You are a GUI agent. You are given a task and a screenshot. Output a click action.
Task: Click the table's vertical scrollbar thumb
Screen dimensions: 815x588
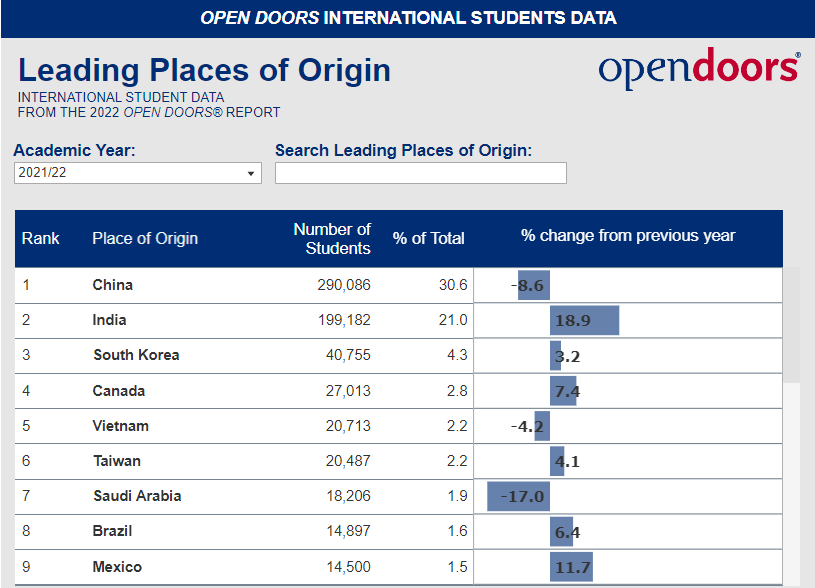point(792,325)
